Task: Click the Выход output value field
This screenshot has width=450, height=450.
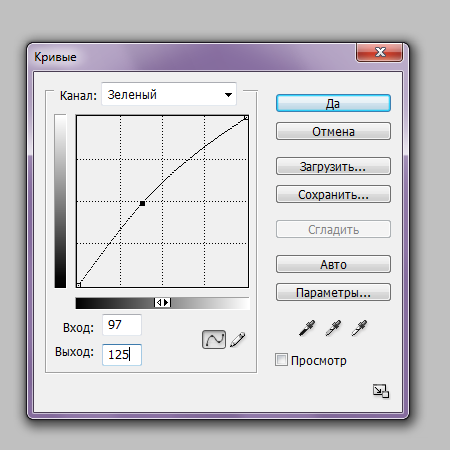Action: point(122,355)
